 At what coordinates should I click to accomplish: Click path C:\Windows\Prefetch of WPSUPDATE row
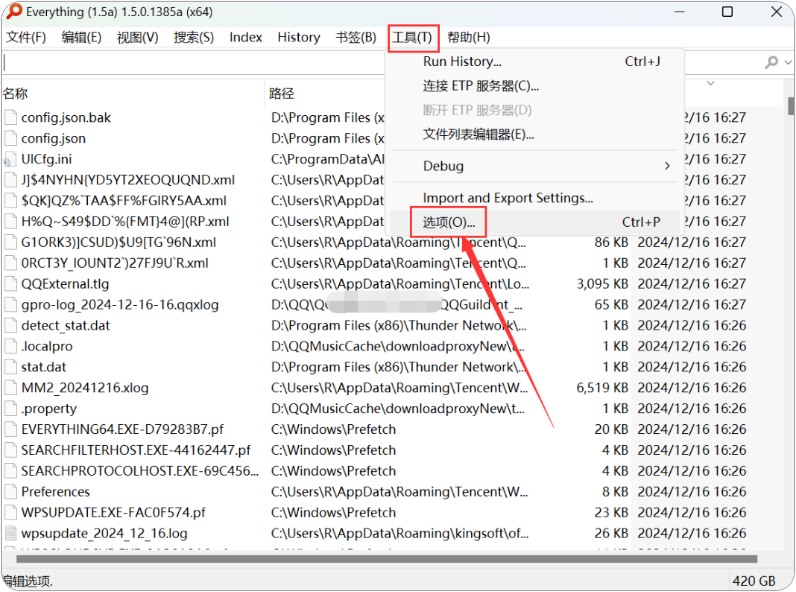pos(333,513)
